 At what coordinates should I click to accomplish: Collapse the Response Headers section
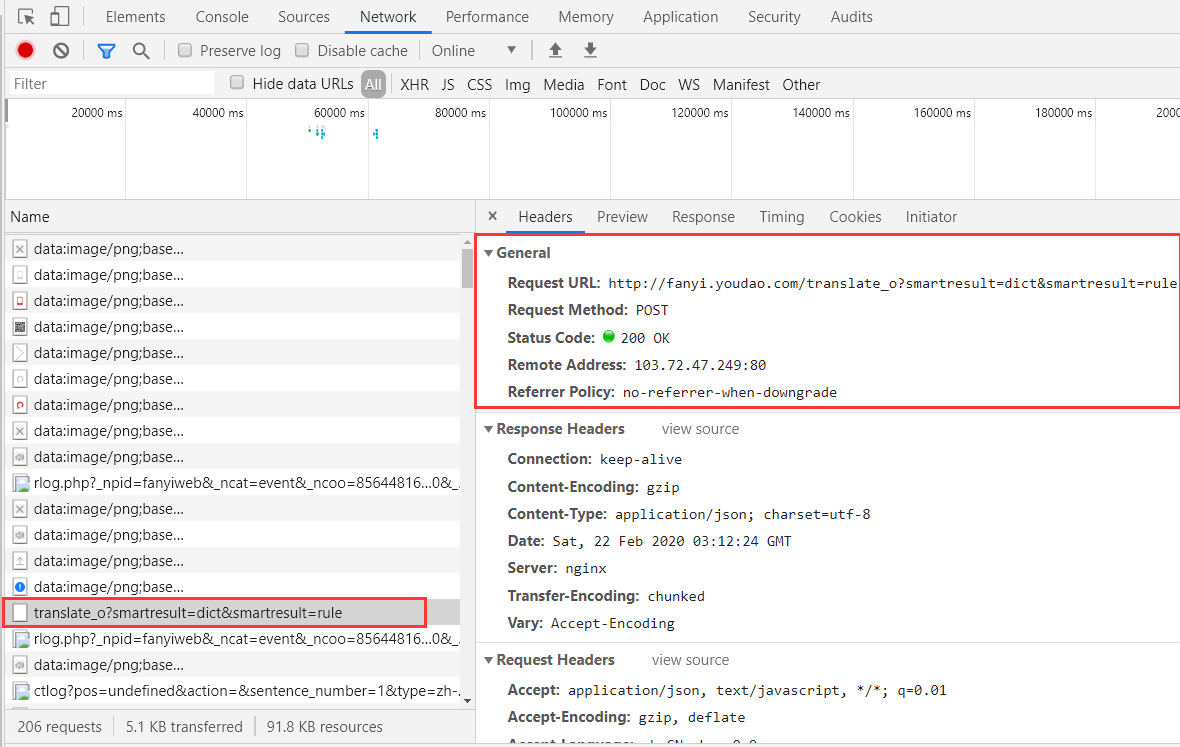click(488, 429)
